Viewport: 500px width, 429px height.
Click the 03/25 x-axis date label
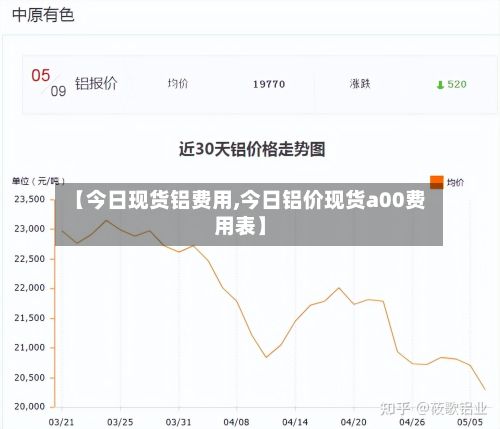pos(120,422)
